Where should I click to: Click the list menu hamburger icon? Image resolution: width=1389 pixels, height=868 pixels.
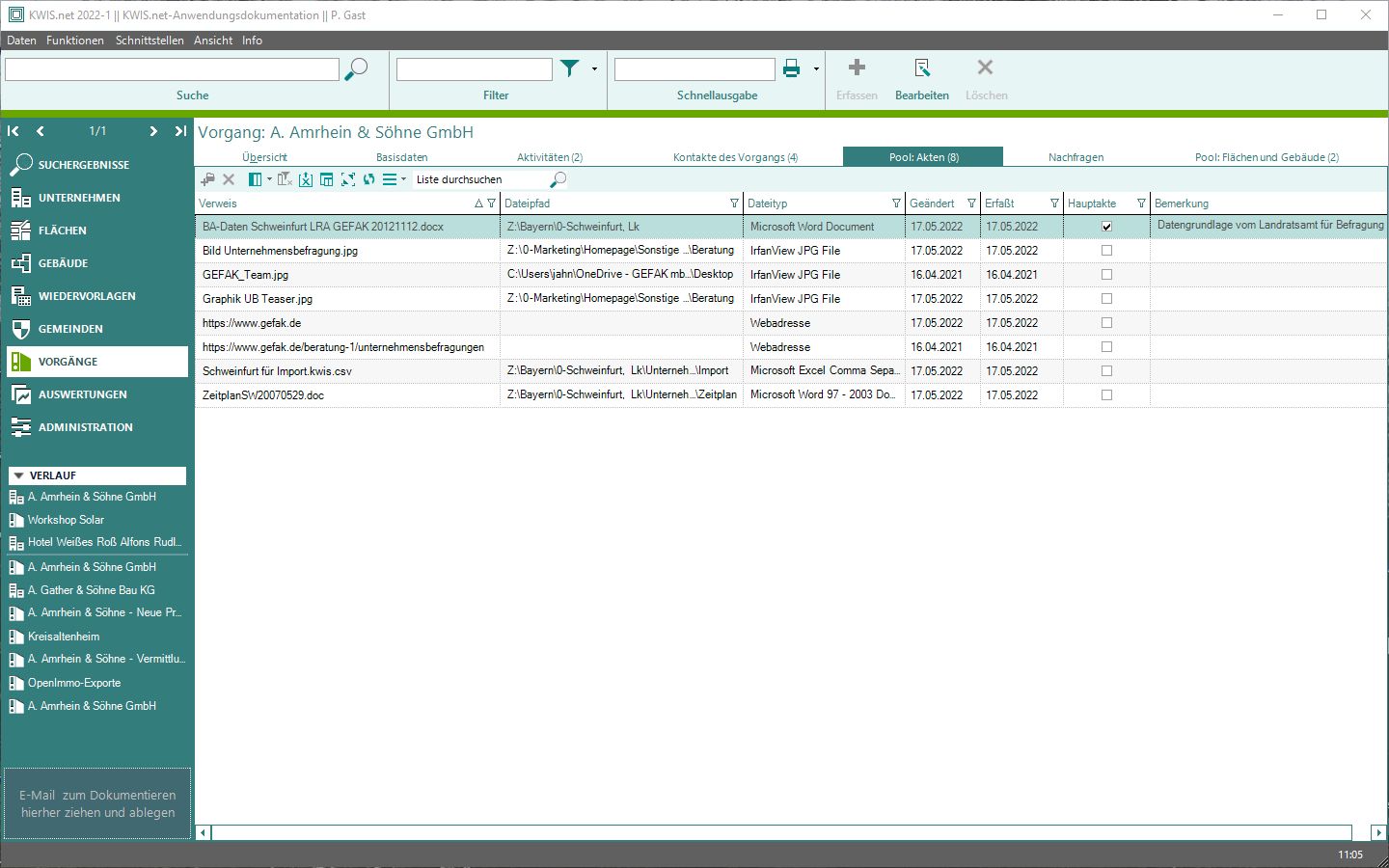[390, 179]
